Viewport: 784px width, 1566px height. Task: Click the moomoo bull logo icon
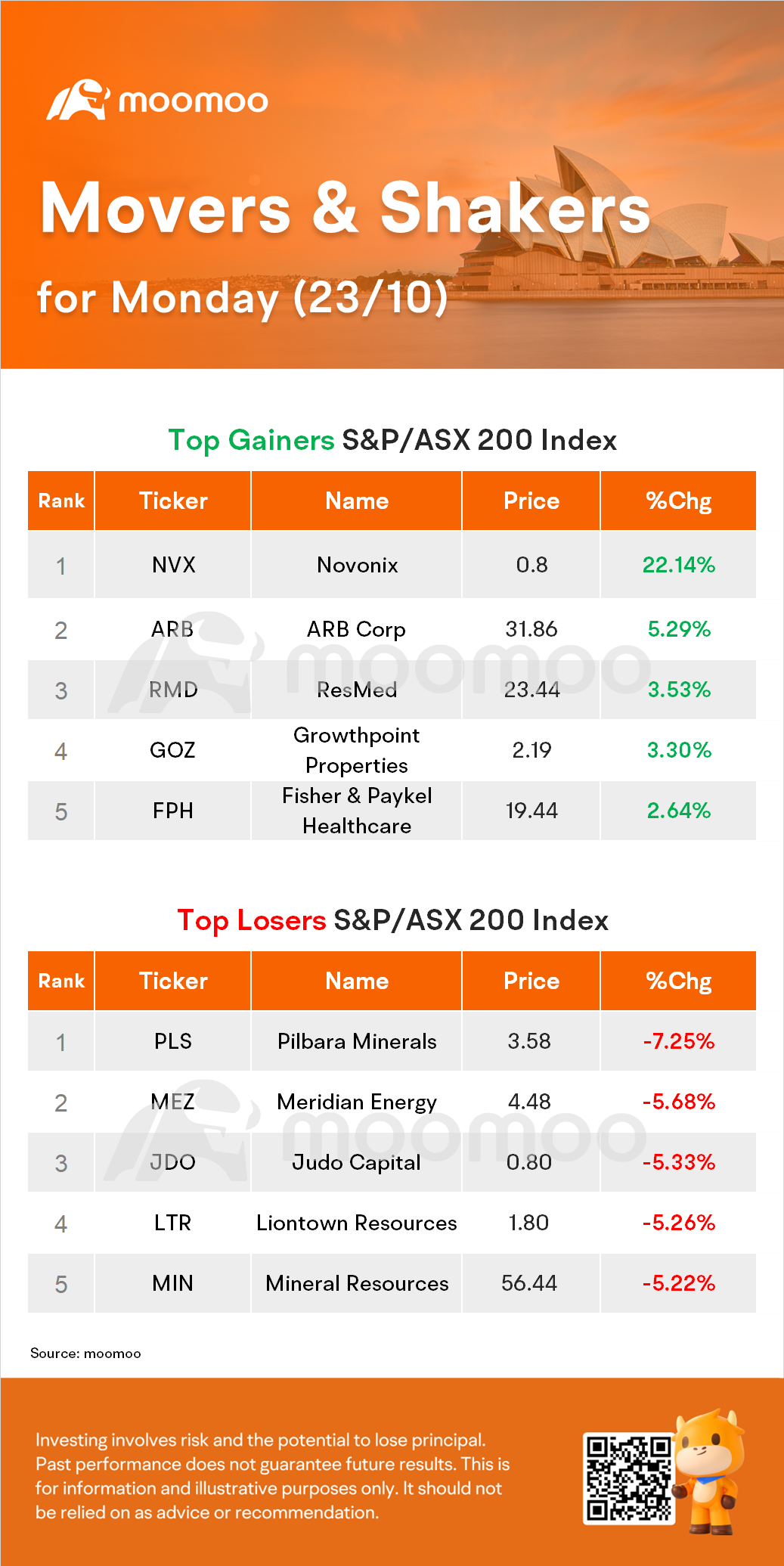click(78, 100)
